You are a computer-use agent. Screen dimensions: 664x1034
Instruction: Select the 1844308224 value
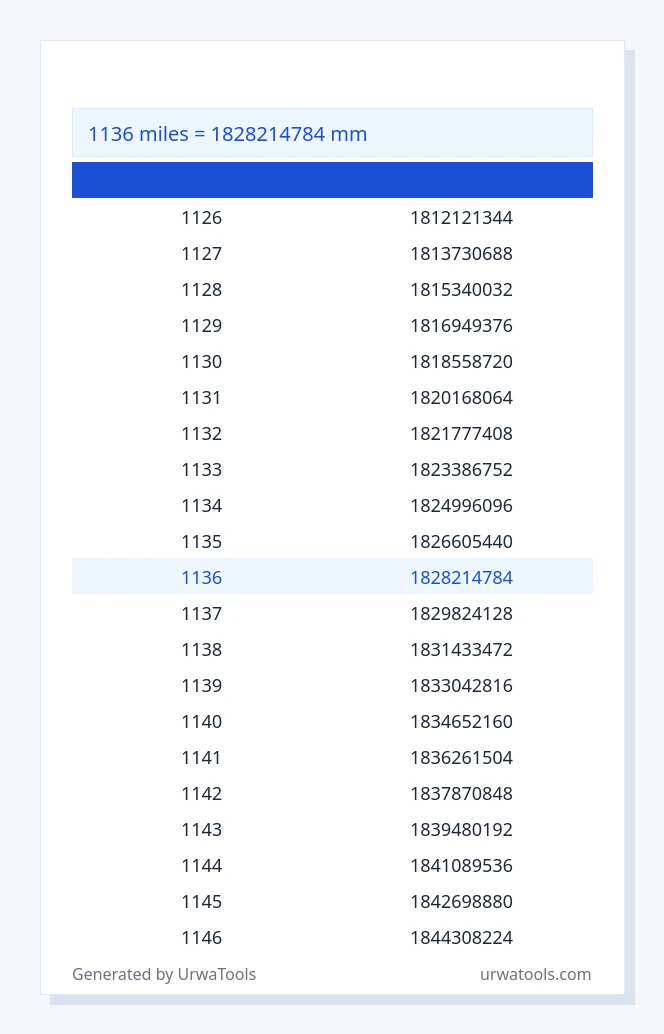point(462,938)
